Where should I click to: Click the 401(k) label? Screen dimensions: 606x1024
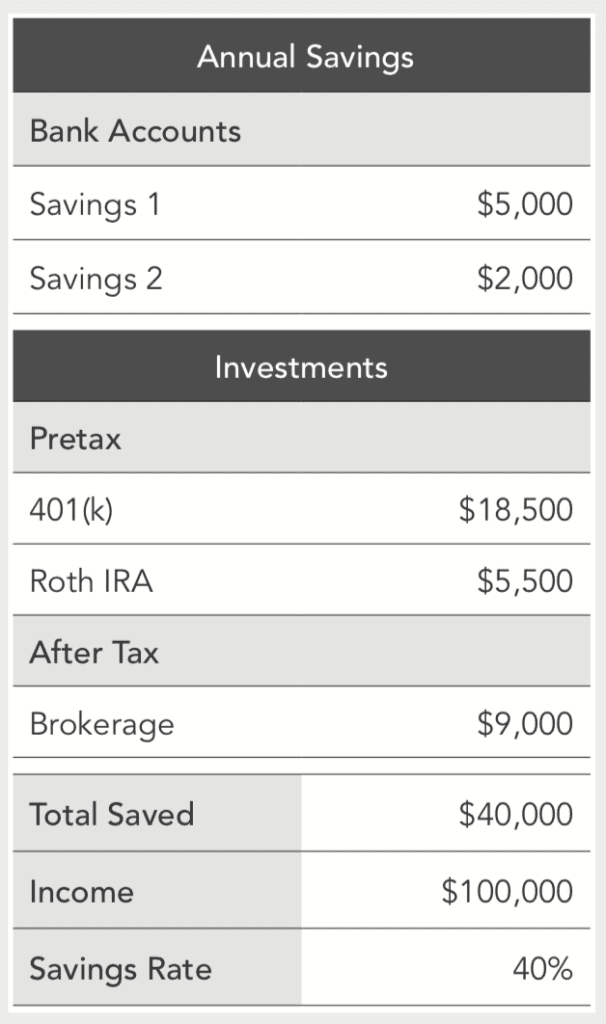pyautogui.click(x=71, y=510)
